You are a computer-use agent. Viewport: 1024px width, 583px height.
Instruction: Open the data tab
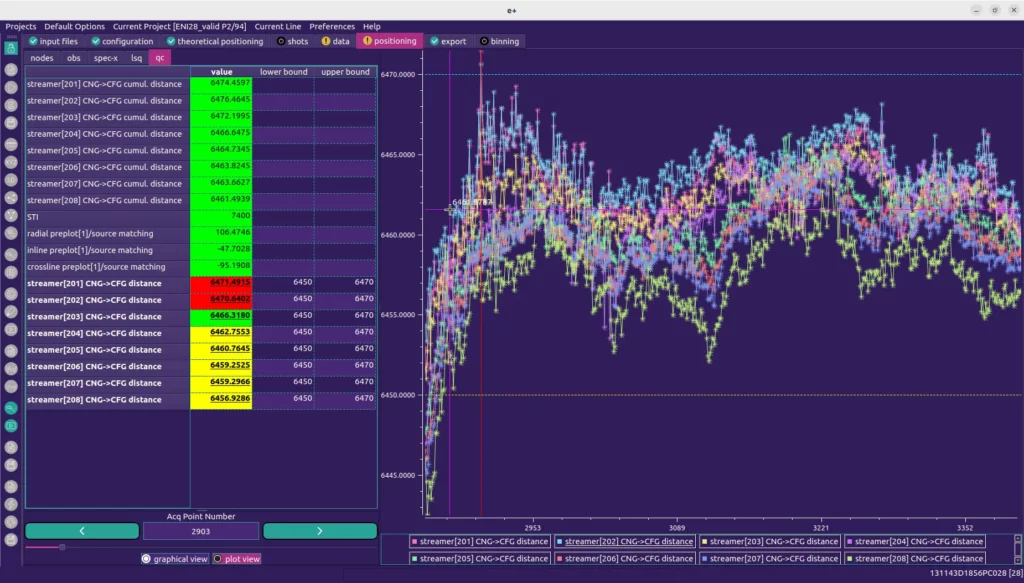click(336, 41)
